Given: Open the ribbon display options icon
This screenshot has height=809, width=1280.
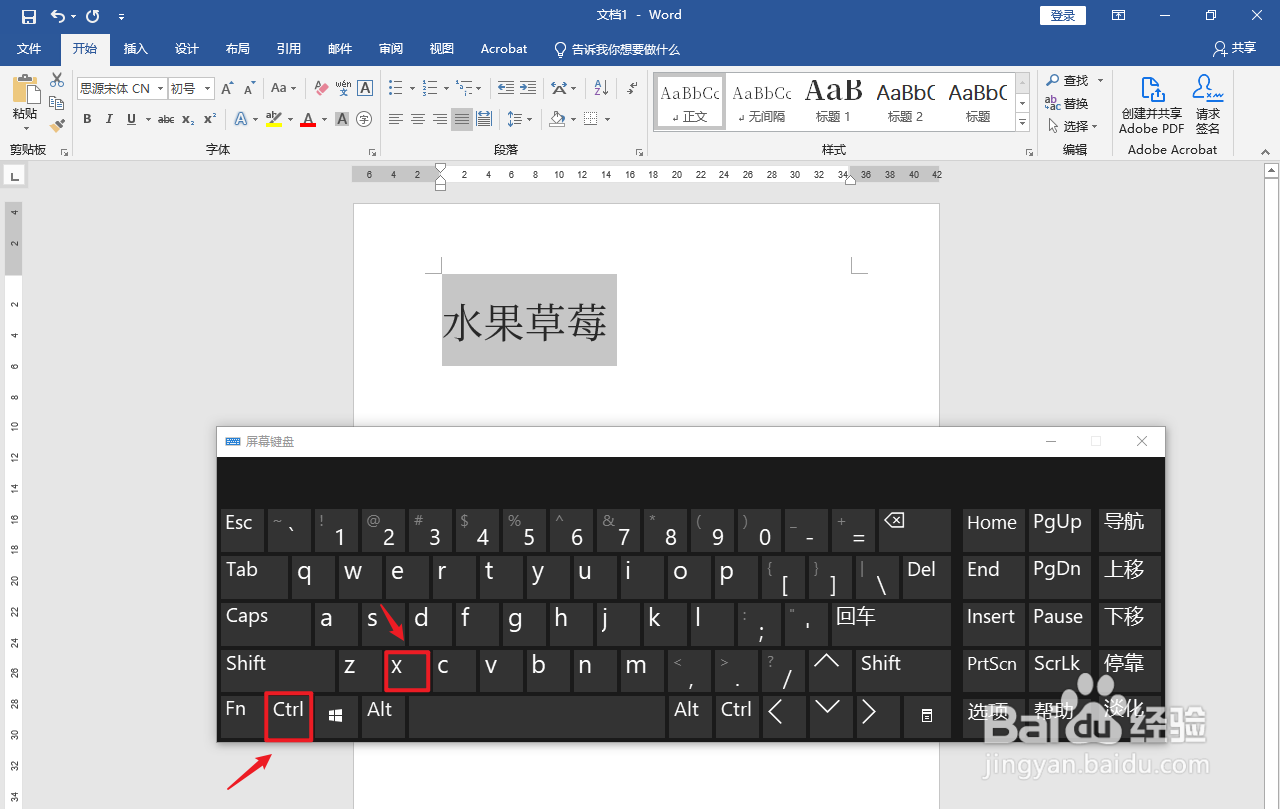Looking at the screenshot, I should (1118, 16).
